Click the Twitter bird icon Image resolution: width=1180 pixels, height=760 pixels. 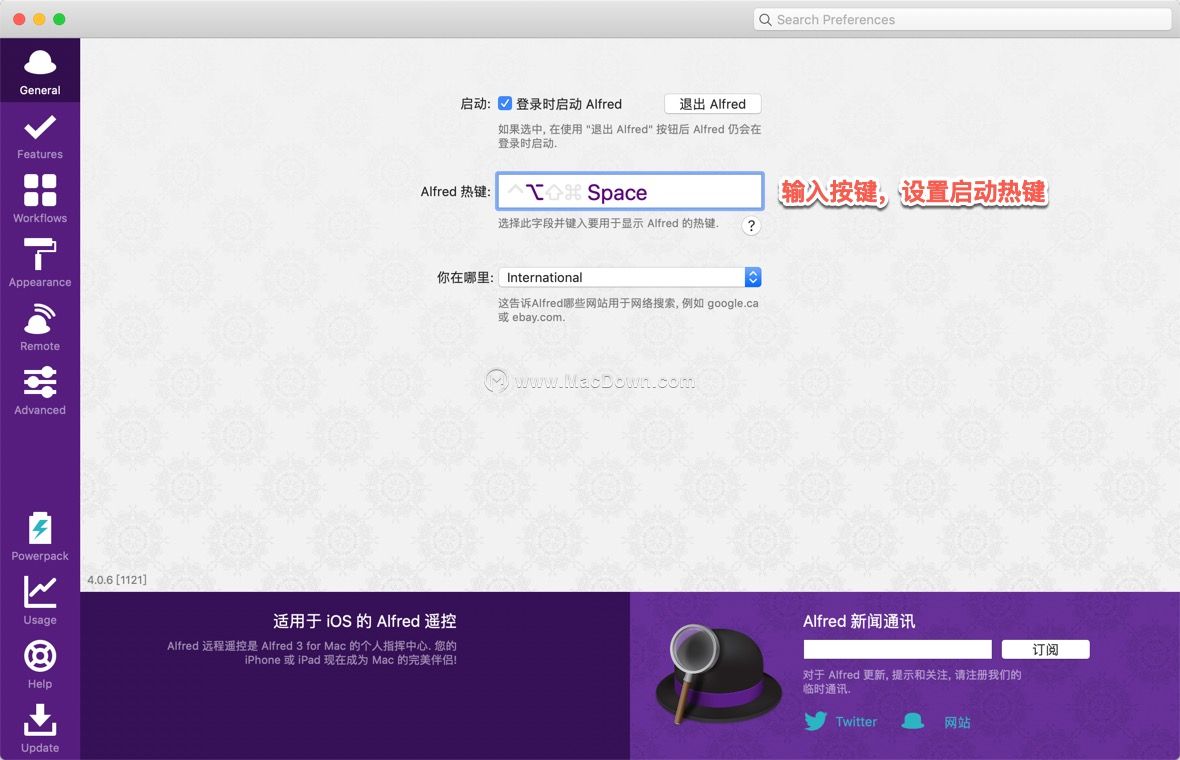(816, 721)
